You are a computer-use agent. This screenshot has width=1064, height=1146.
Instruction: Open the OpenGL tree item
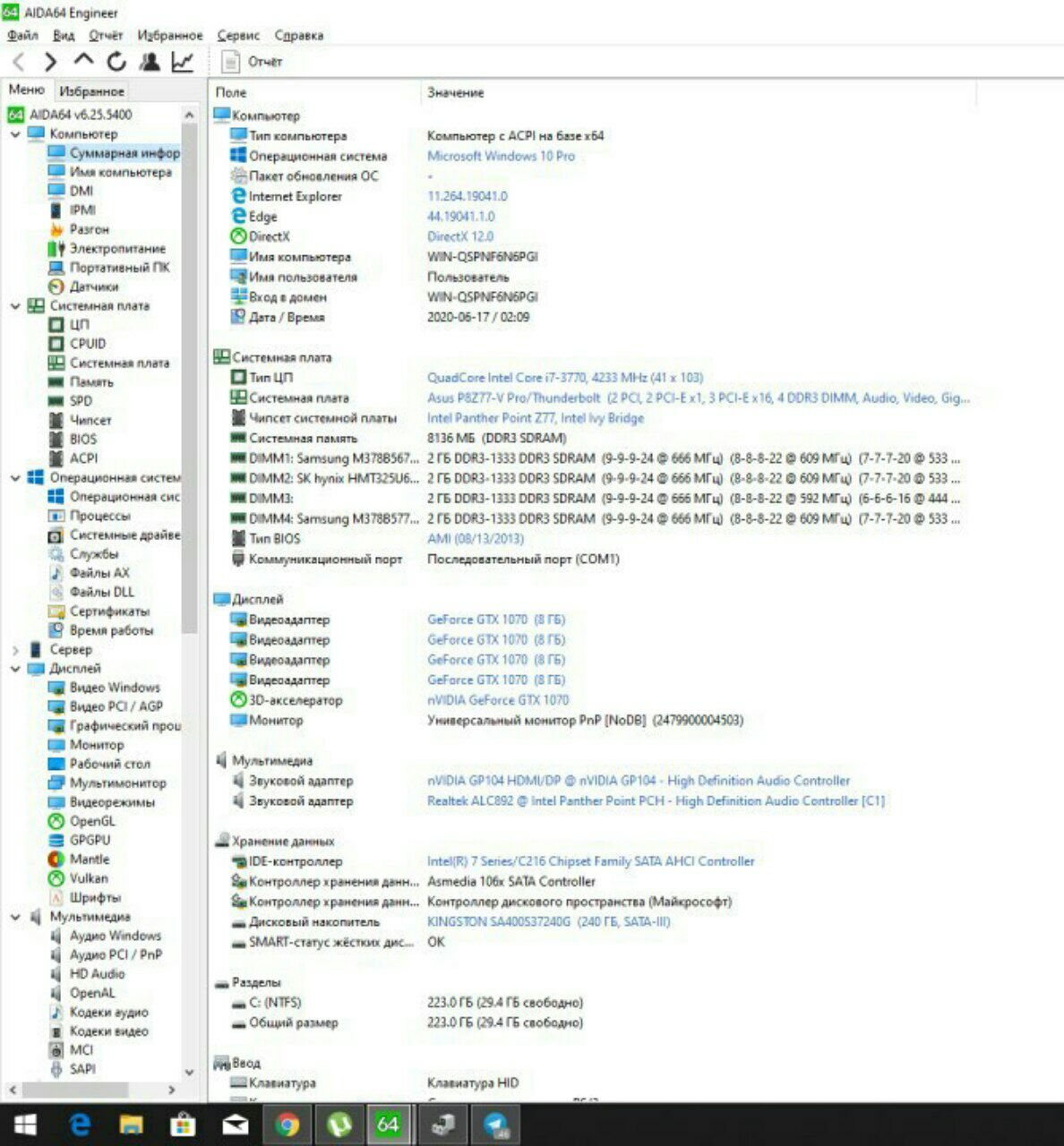82,821
